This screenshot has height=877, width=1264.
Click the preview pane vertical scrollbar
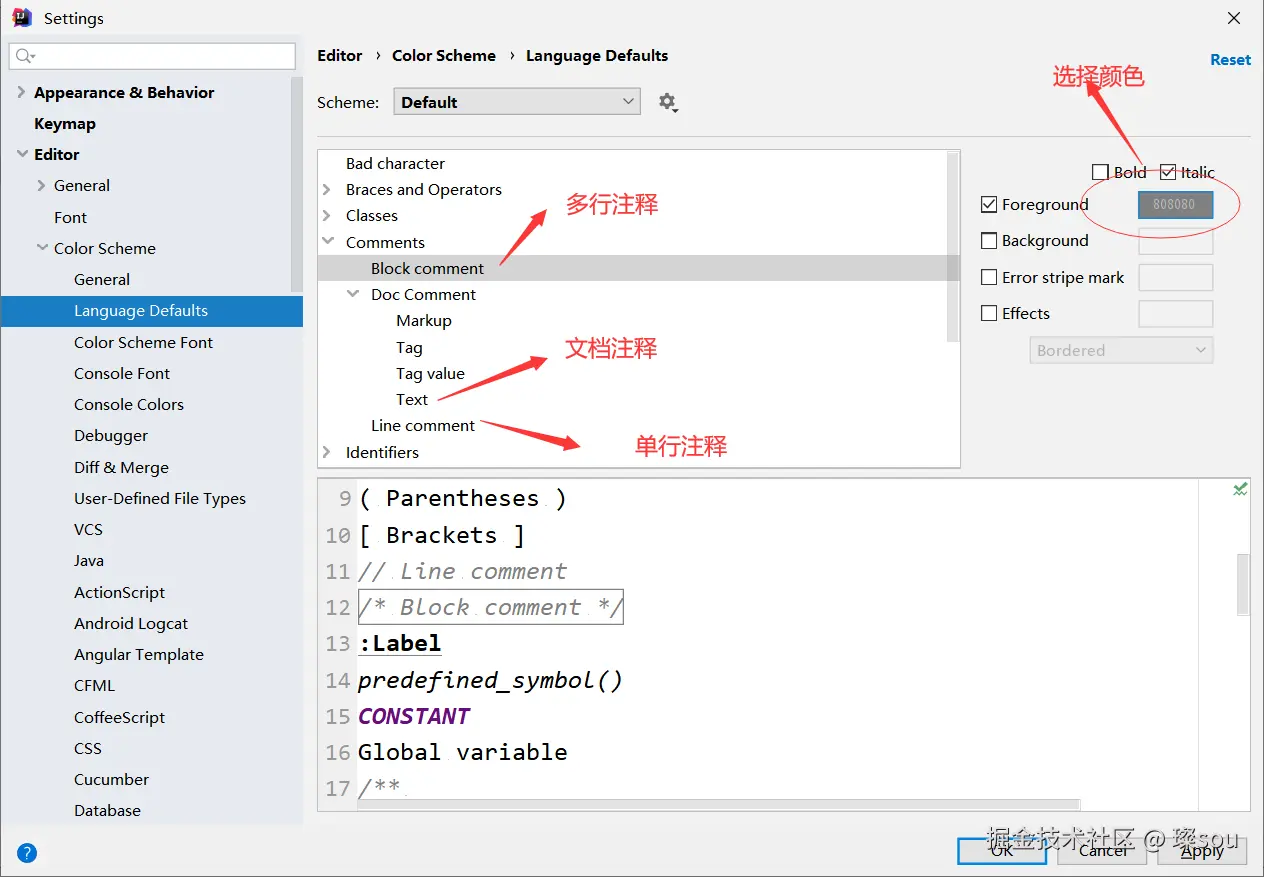tap(1243, 583)
